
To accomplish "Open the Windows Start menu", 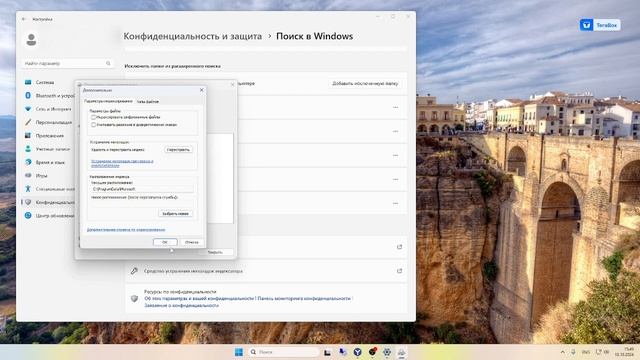I will [239, 352].
